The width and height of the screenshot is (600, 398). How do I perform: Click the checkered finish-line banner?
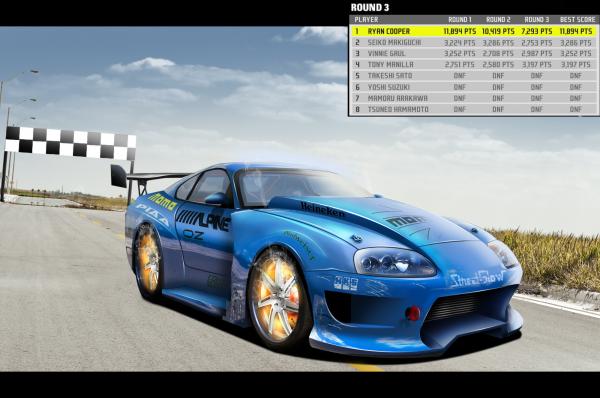pyautogui.click(x=70, y=143)
